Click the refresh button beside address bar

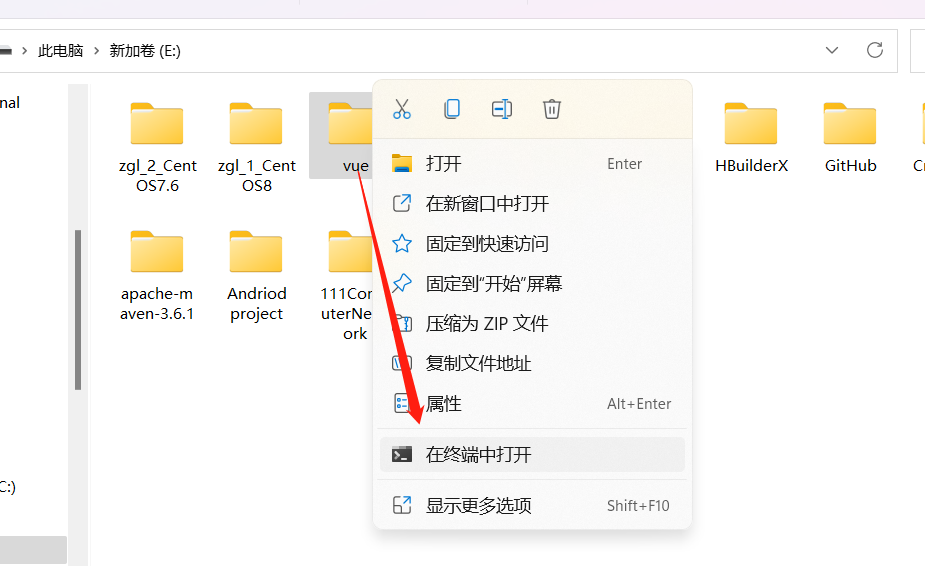pyautogui.click(x=875, y=50)
